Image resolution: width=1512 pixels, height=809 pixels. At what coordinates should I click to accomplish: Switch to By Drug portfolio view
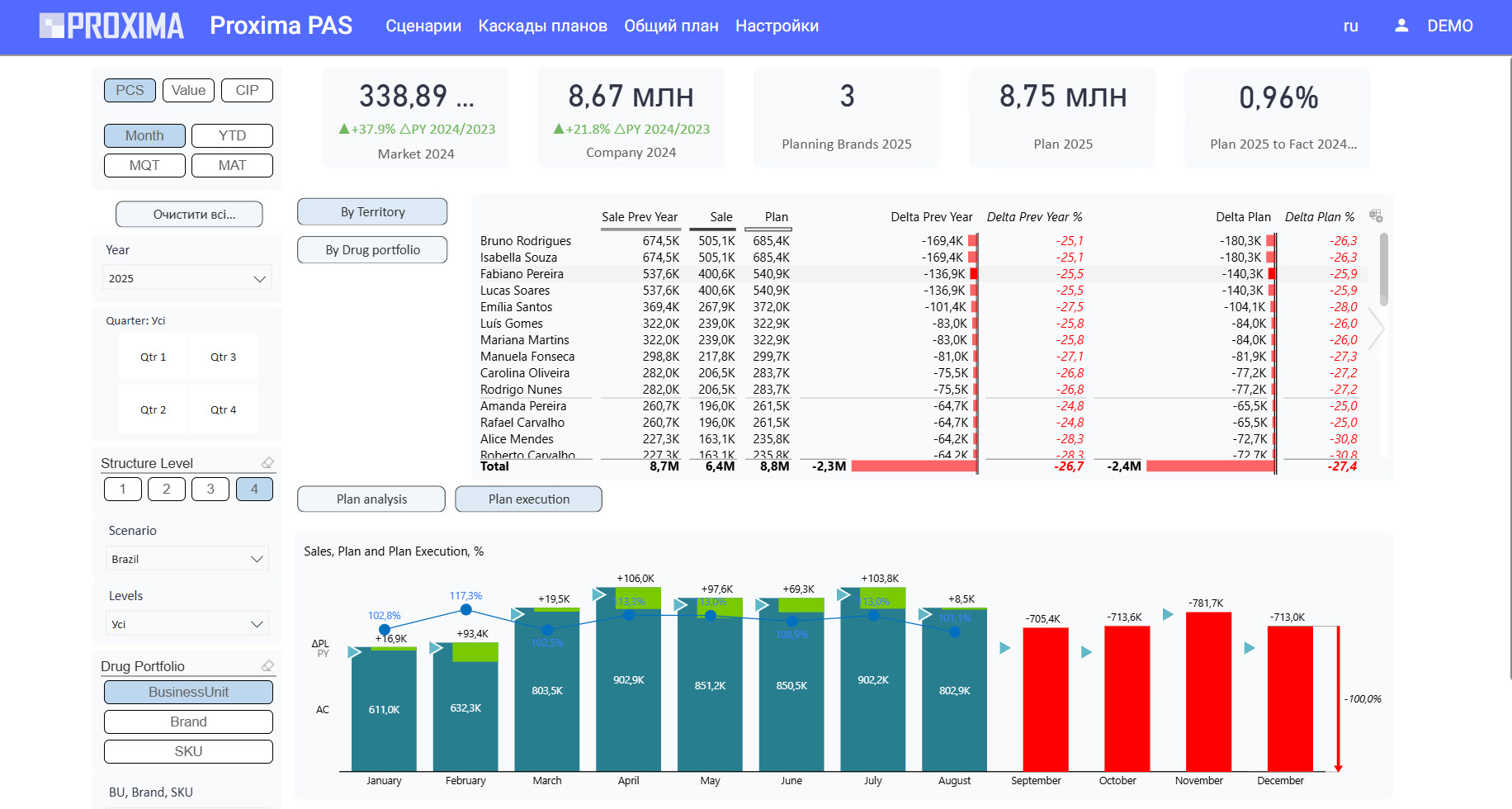point(372,250)
